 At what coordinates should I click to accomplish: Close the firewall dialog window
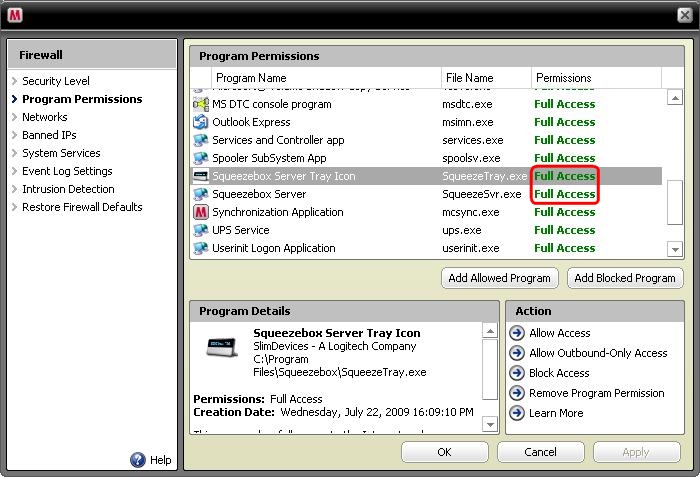click(x=684, y=15)
